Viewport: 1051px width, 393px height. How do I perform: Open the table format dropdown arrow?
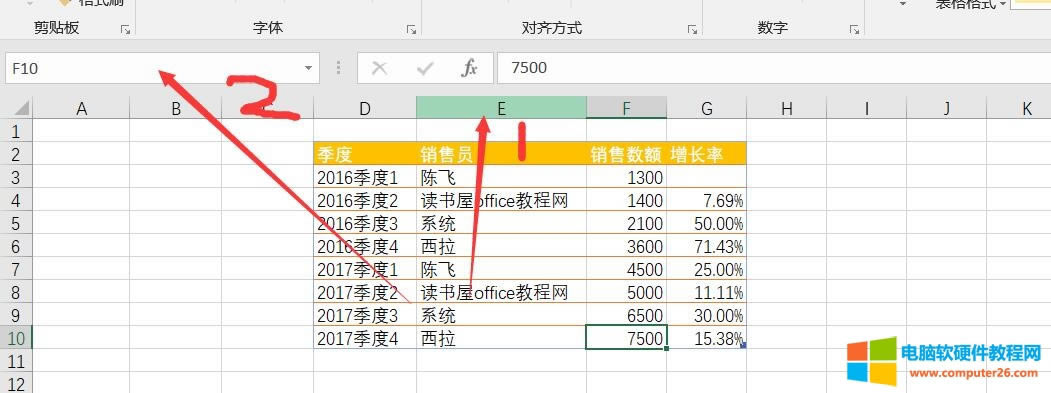1002,5
